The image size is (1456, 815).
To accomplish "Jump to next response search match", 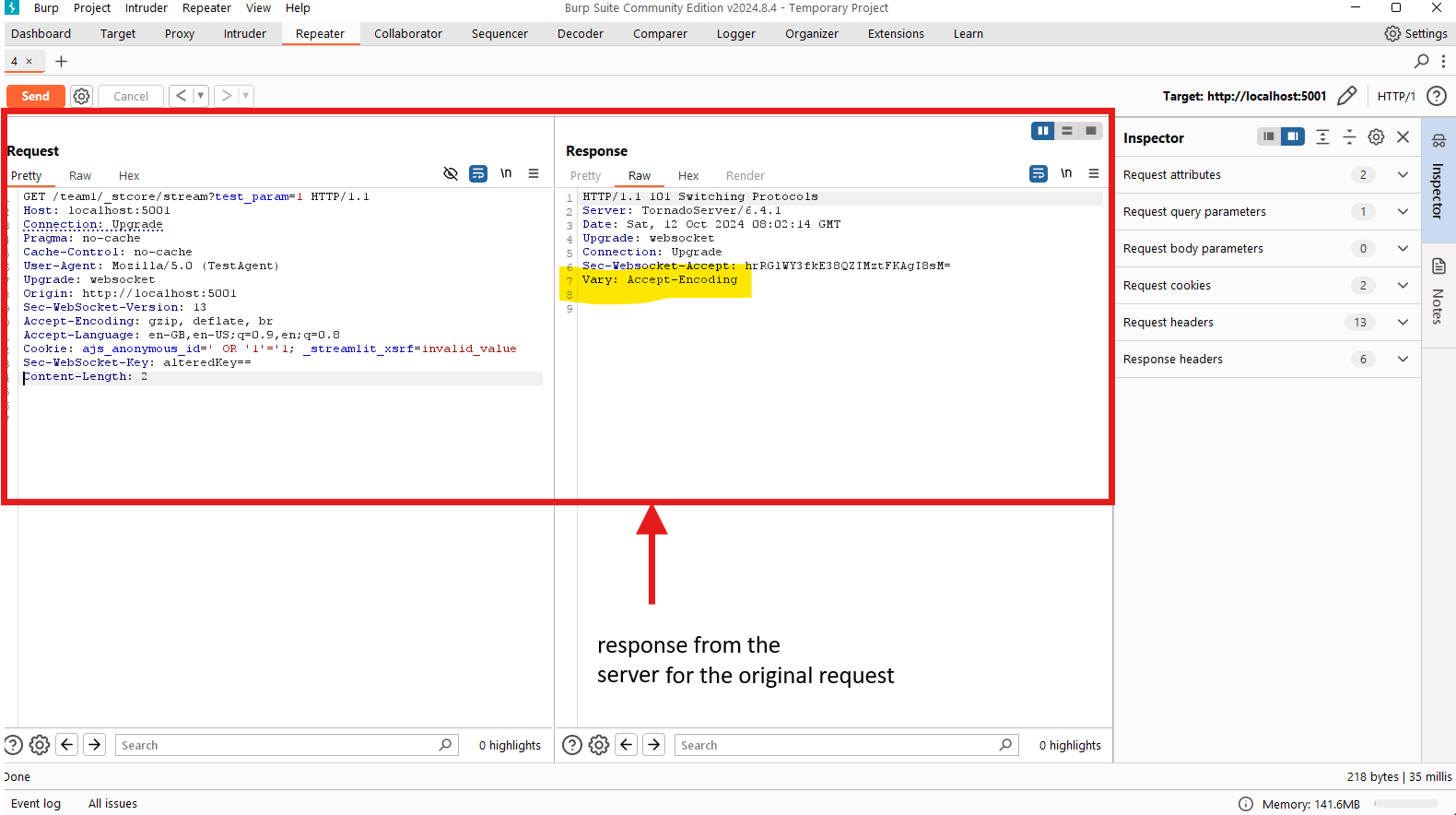I will [x=654, y=745].
